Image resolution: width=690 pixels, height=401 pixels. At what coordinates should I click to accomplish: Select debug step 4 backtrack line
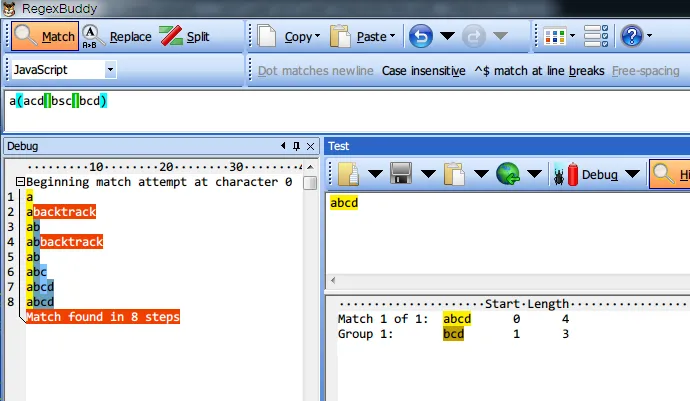click(x=64, y=242)
